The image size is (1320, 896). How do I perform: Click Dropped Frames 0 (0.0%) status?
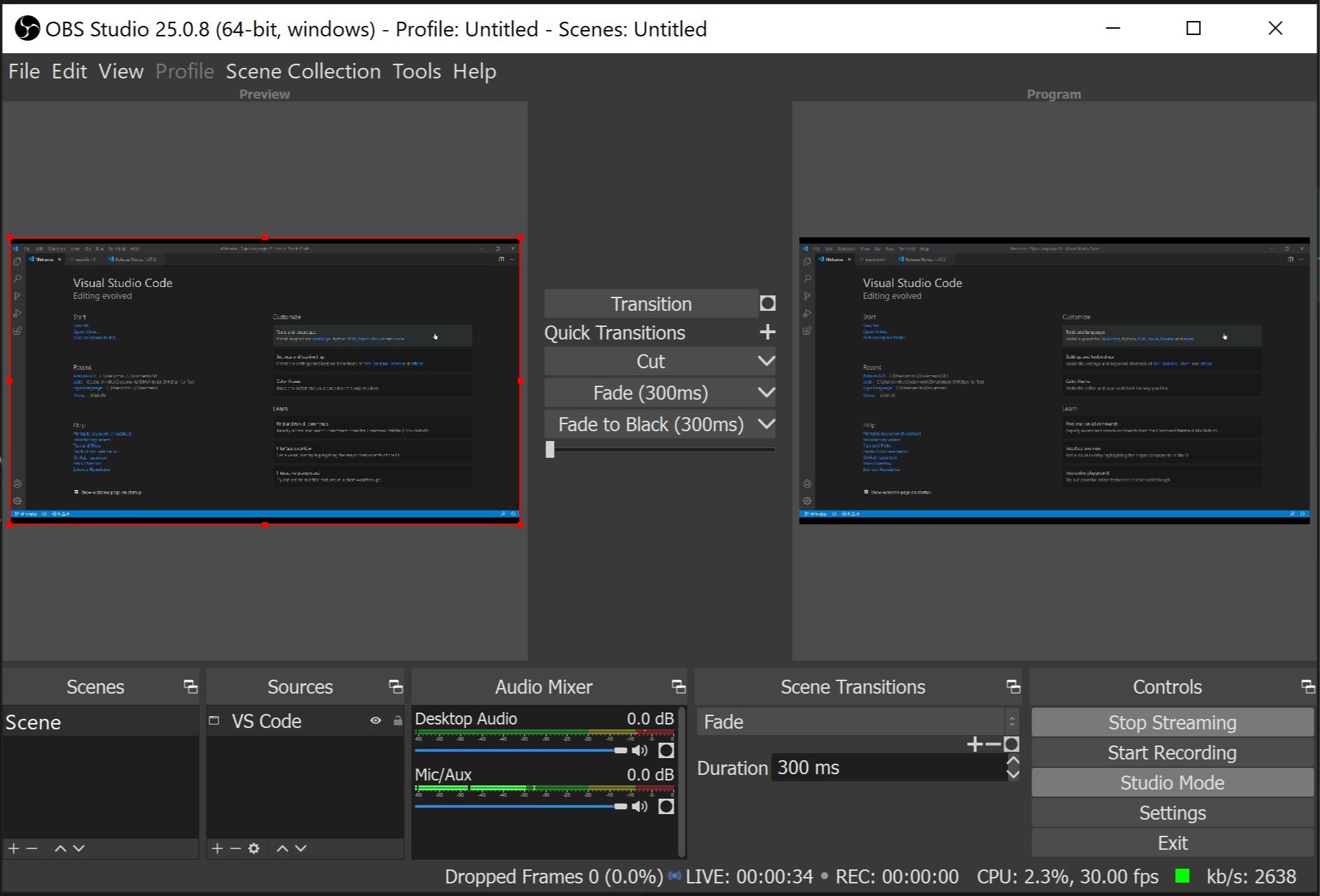pos(553,876)
